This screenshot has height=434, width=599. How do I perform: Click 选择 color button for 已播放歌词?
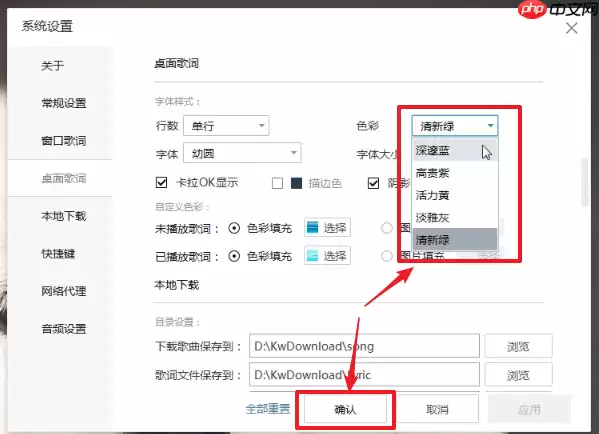tap(327, 256)
